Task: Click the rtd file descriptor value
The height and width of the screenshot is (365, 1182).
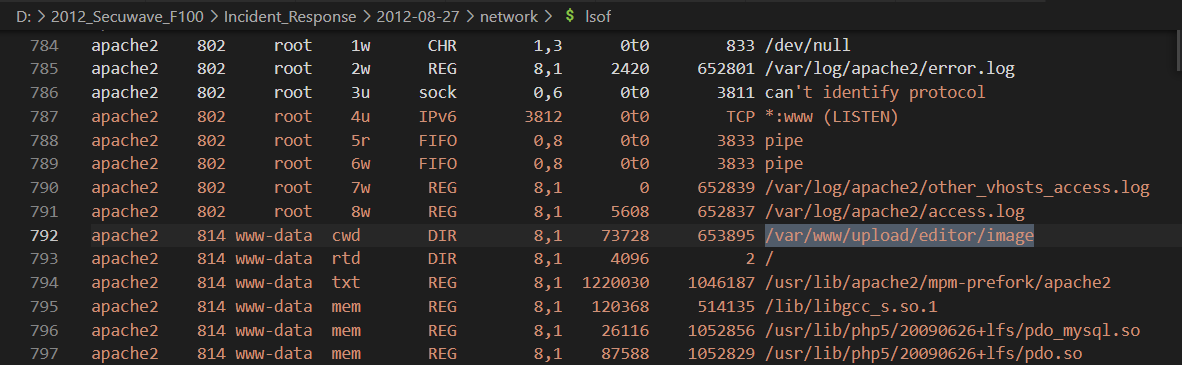Action: tap(346, 259)
